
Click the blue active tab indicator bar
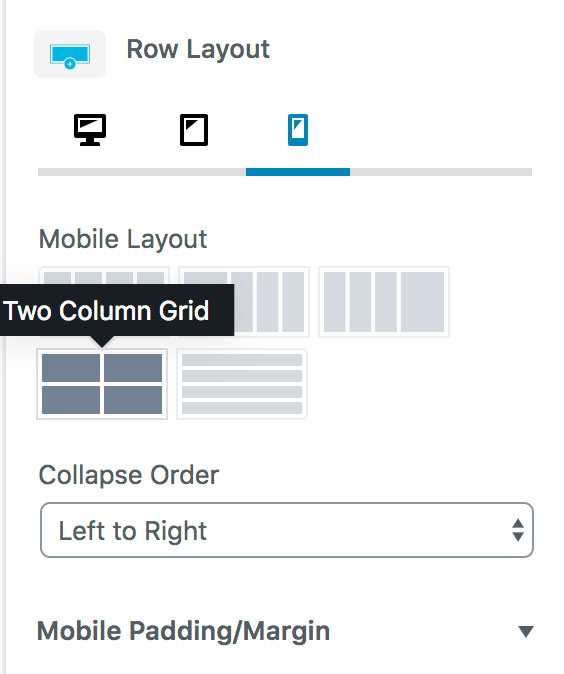(x=298, y=172)
